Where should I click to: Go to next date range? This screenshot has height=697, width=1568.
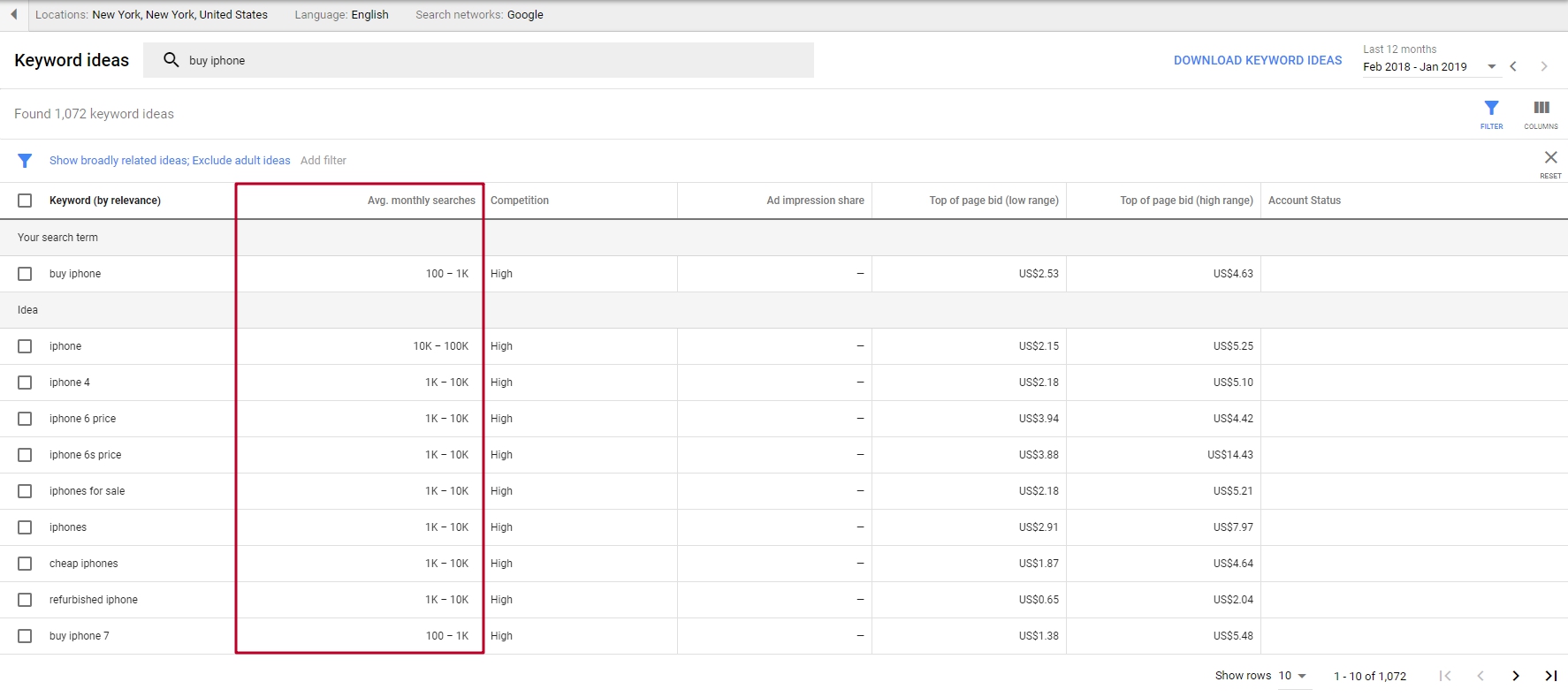point(1544,66)
